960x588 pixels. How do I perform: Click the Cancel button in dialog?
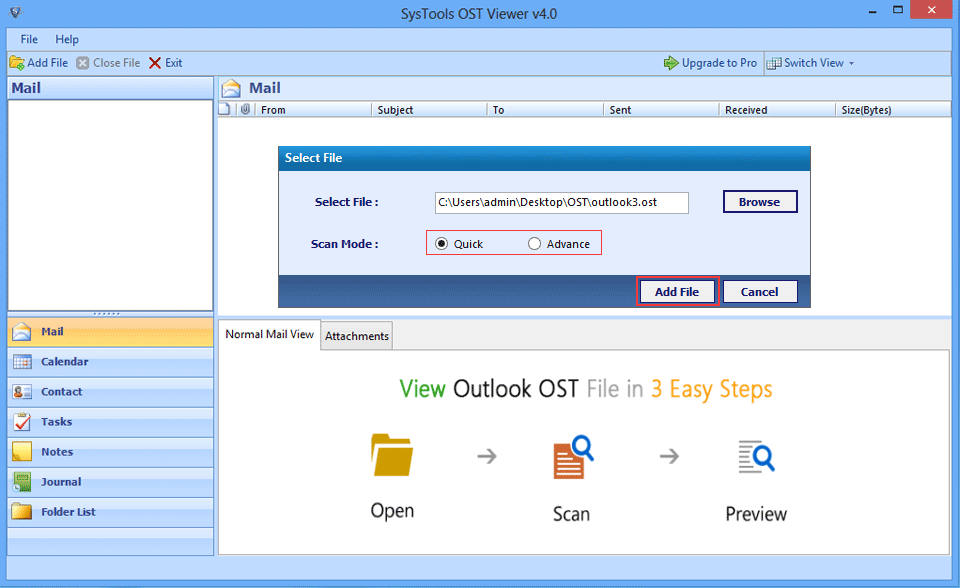(x=760, y=292)
